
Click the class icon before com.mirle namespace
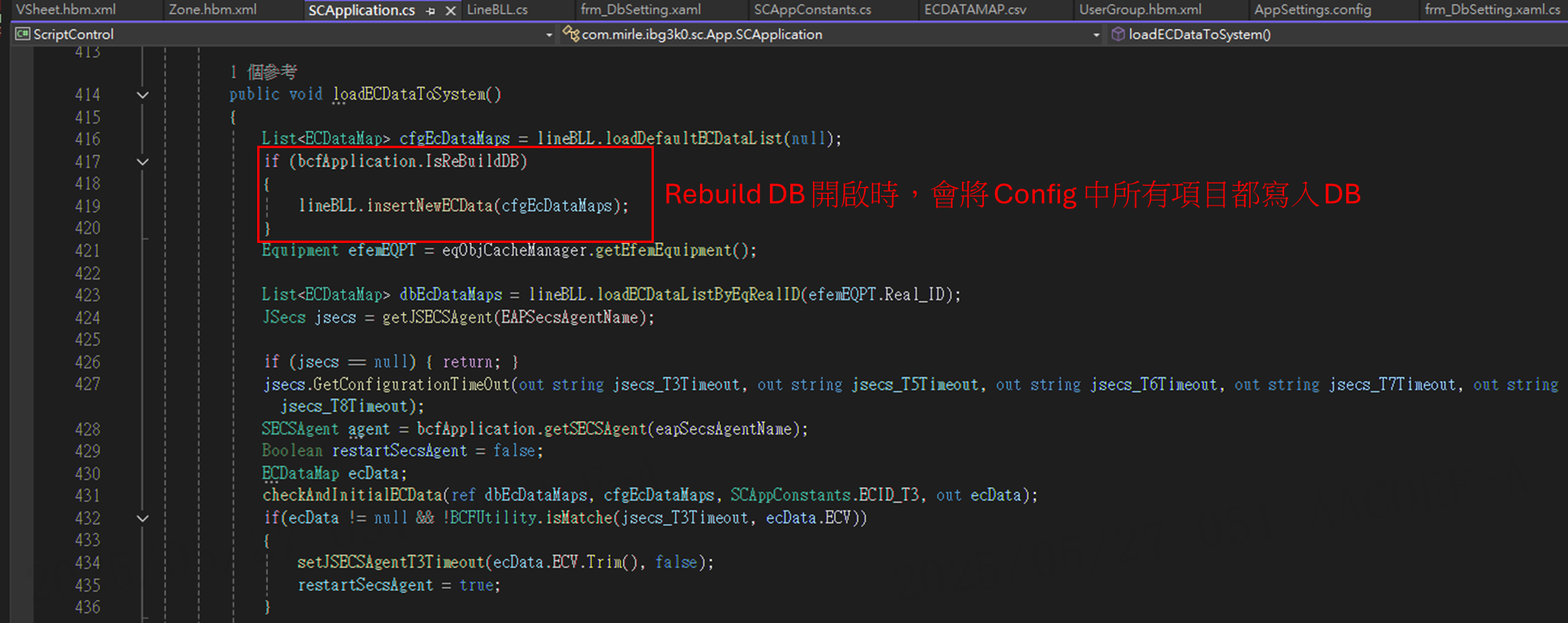[571, 34]
